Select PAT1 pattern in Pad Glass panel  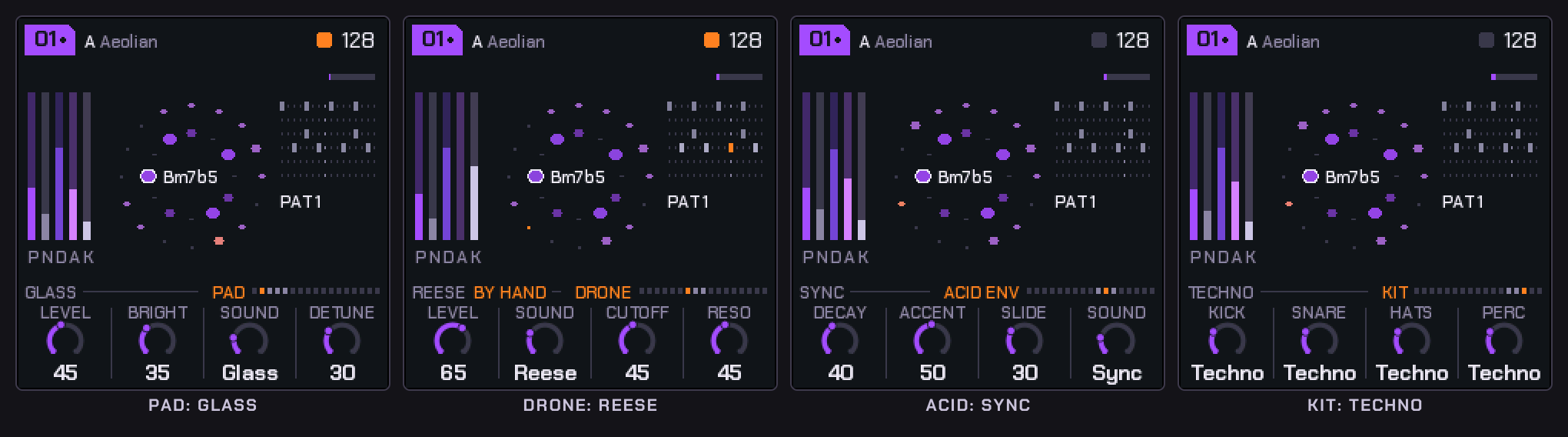pos(301,202)
